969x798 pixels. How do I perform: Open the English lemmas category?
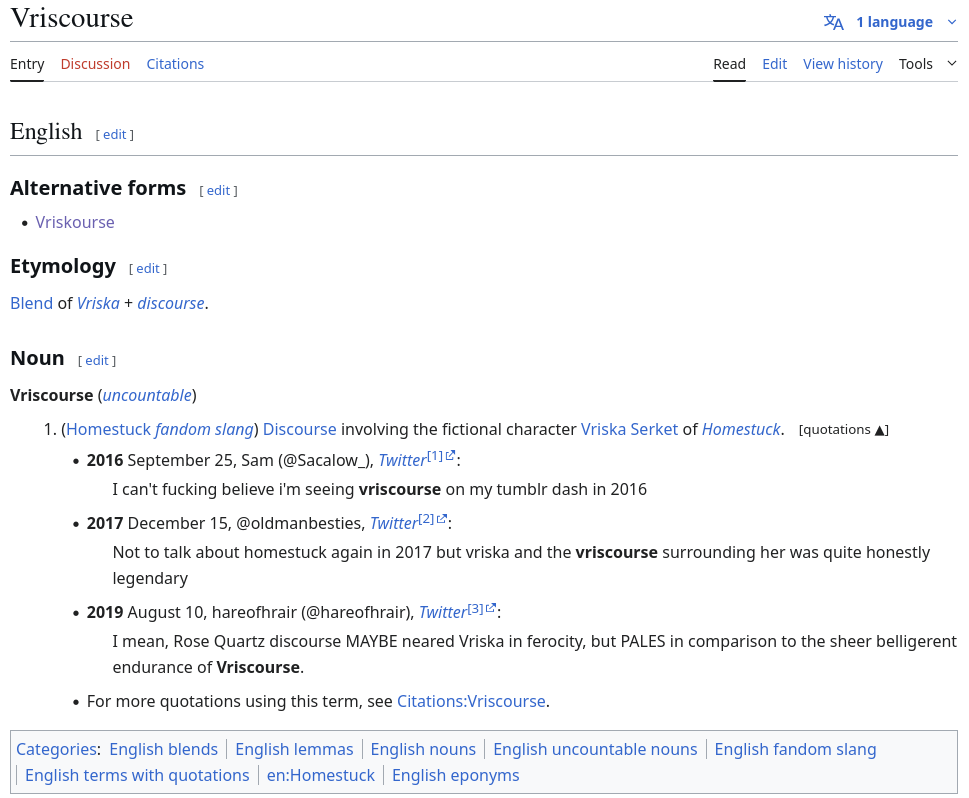pos(294,749)
